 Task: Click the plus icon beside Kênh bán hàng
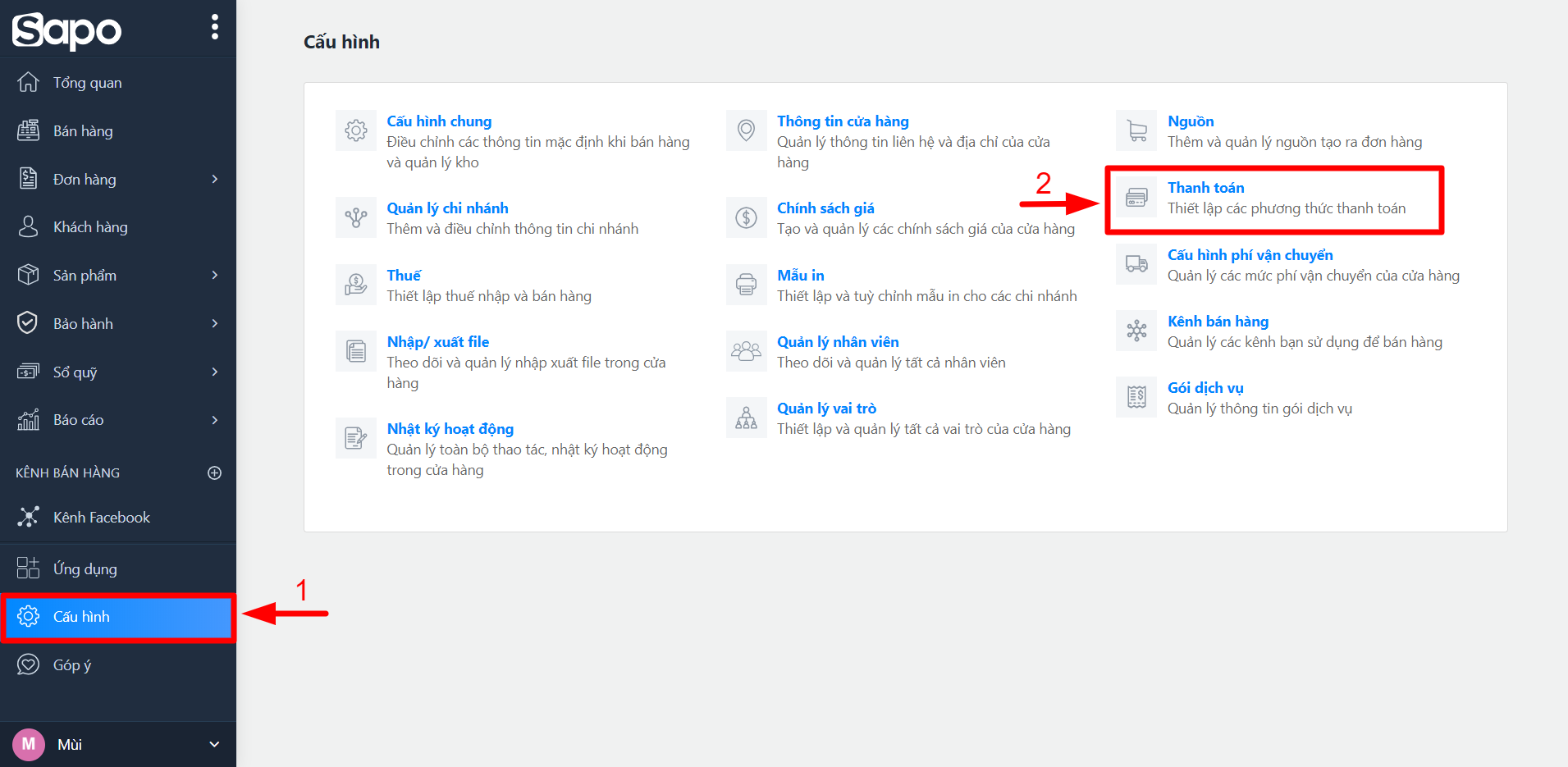[215, 473]
